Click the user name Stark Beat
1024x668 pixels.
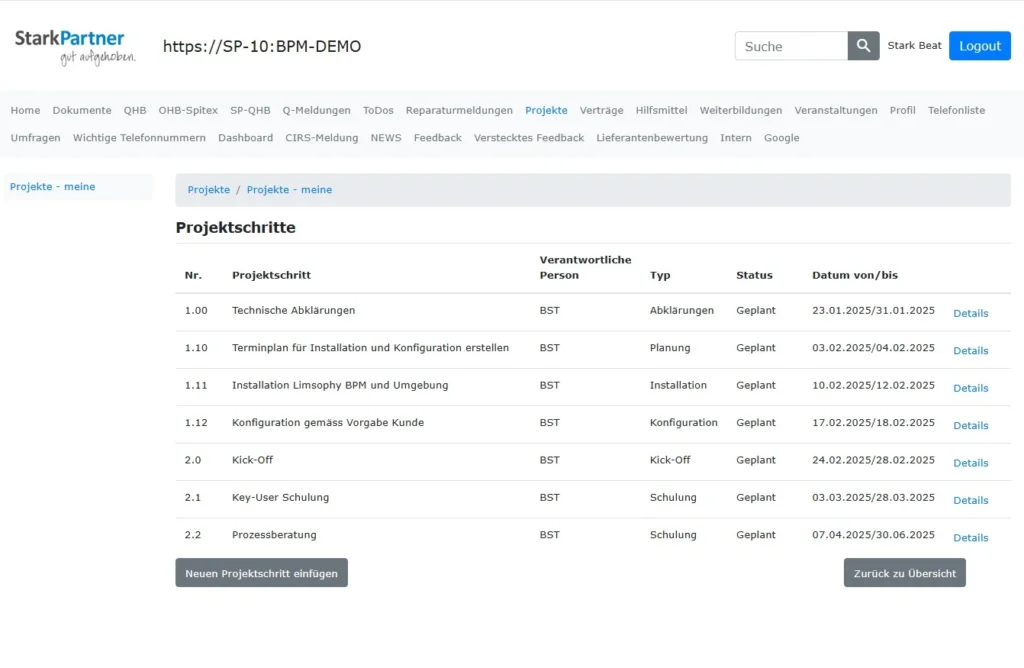914,46
